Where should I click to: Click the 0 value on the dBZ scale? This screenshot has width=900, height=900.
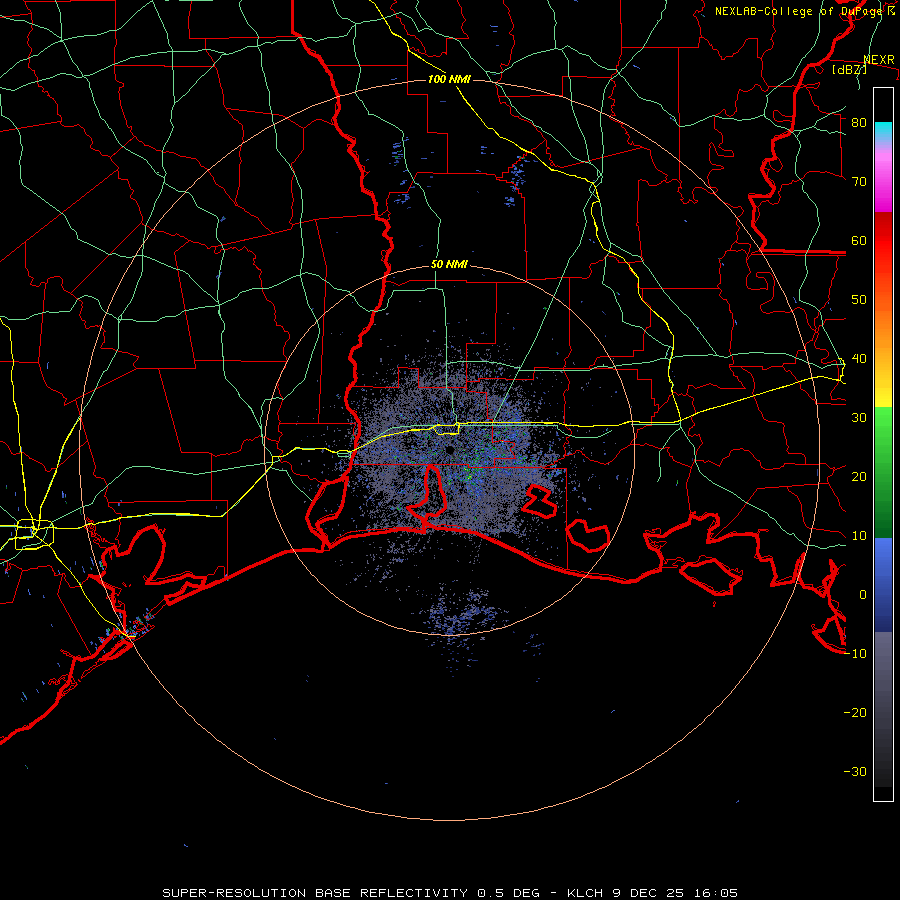click(x=863, y=595)
